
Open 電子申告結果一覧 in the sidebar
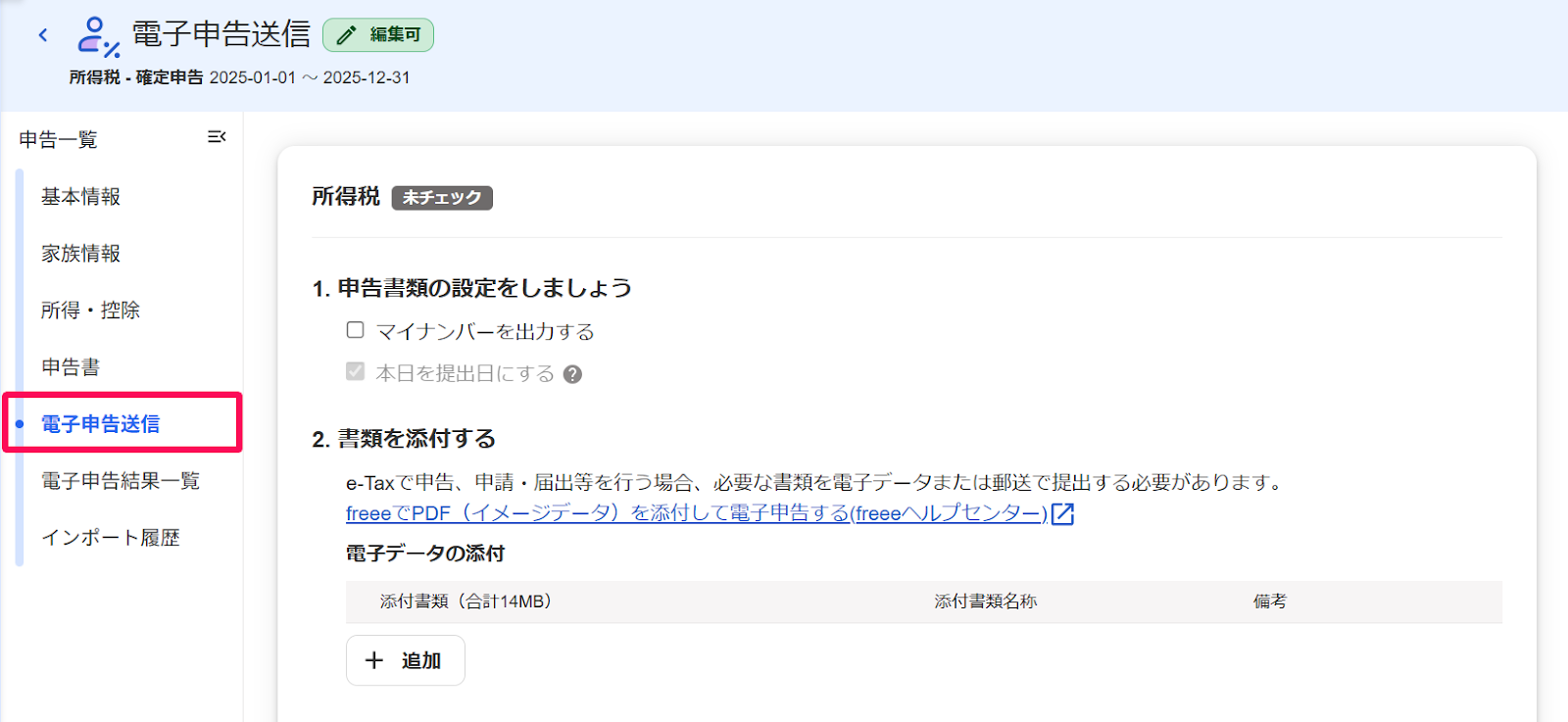tap(121, 481)
